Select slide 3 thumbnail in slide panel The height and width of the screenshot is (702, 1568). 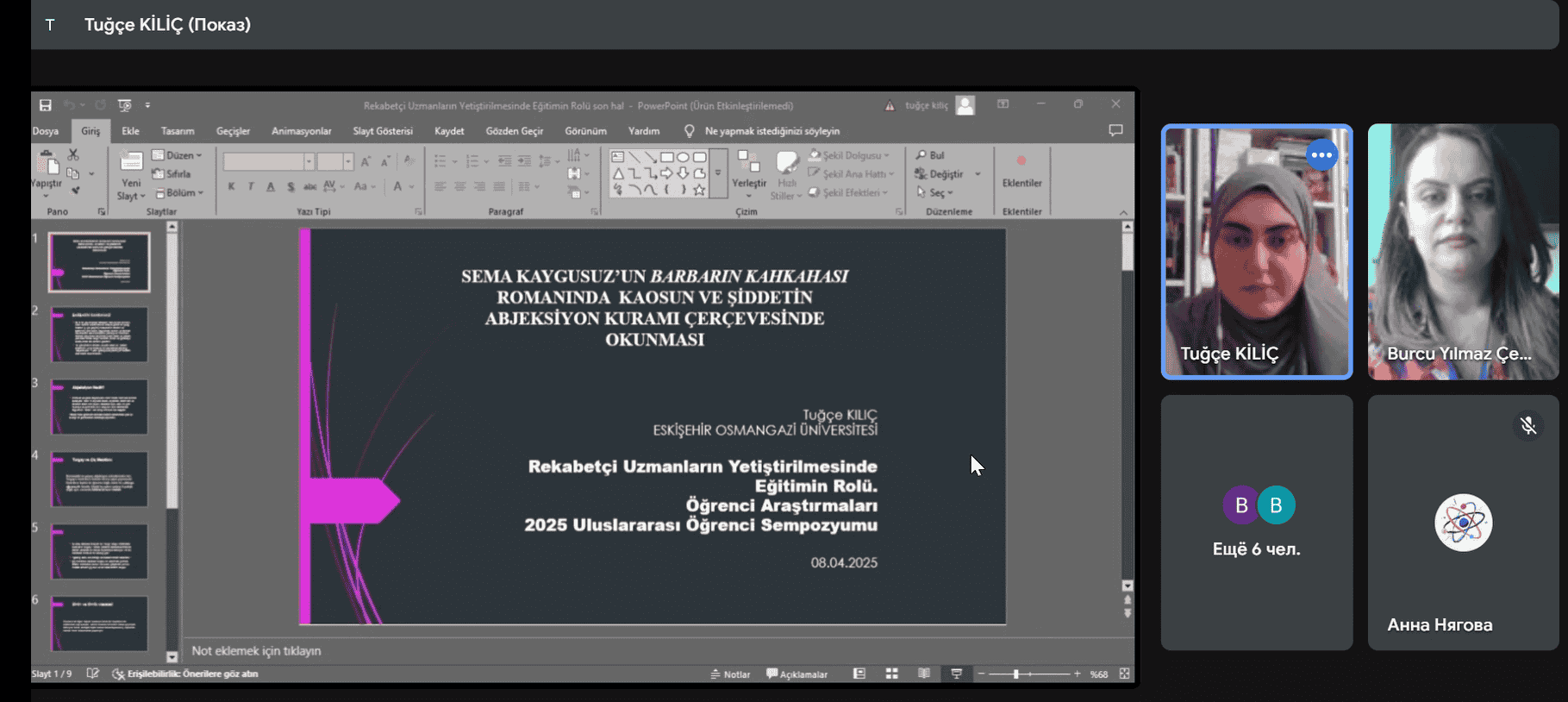point(99,406)
